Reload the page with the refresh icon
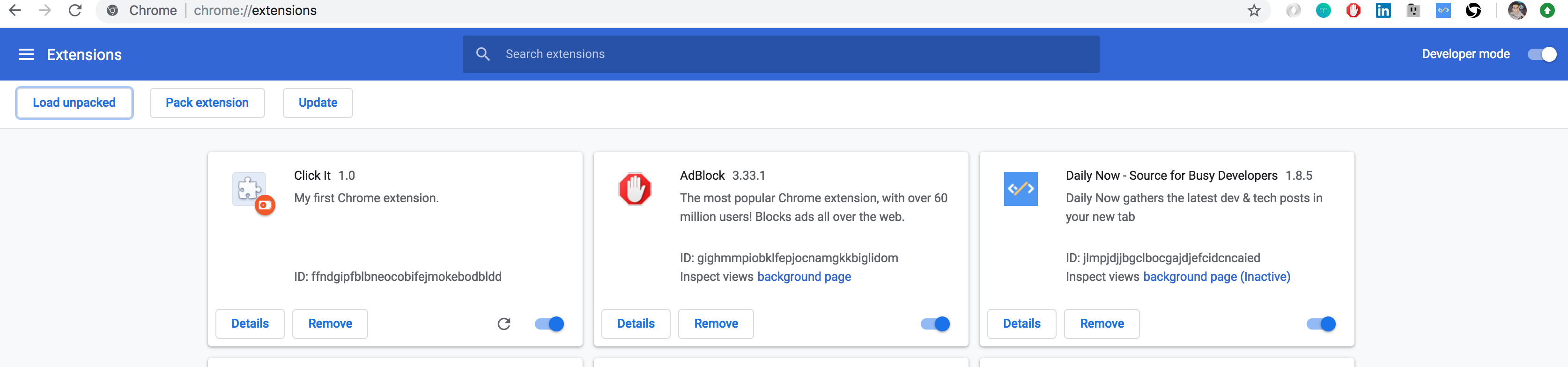Viewport: 1568px width, 367px height. pyautogui.click(x=75, y=10)
